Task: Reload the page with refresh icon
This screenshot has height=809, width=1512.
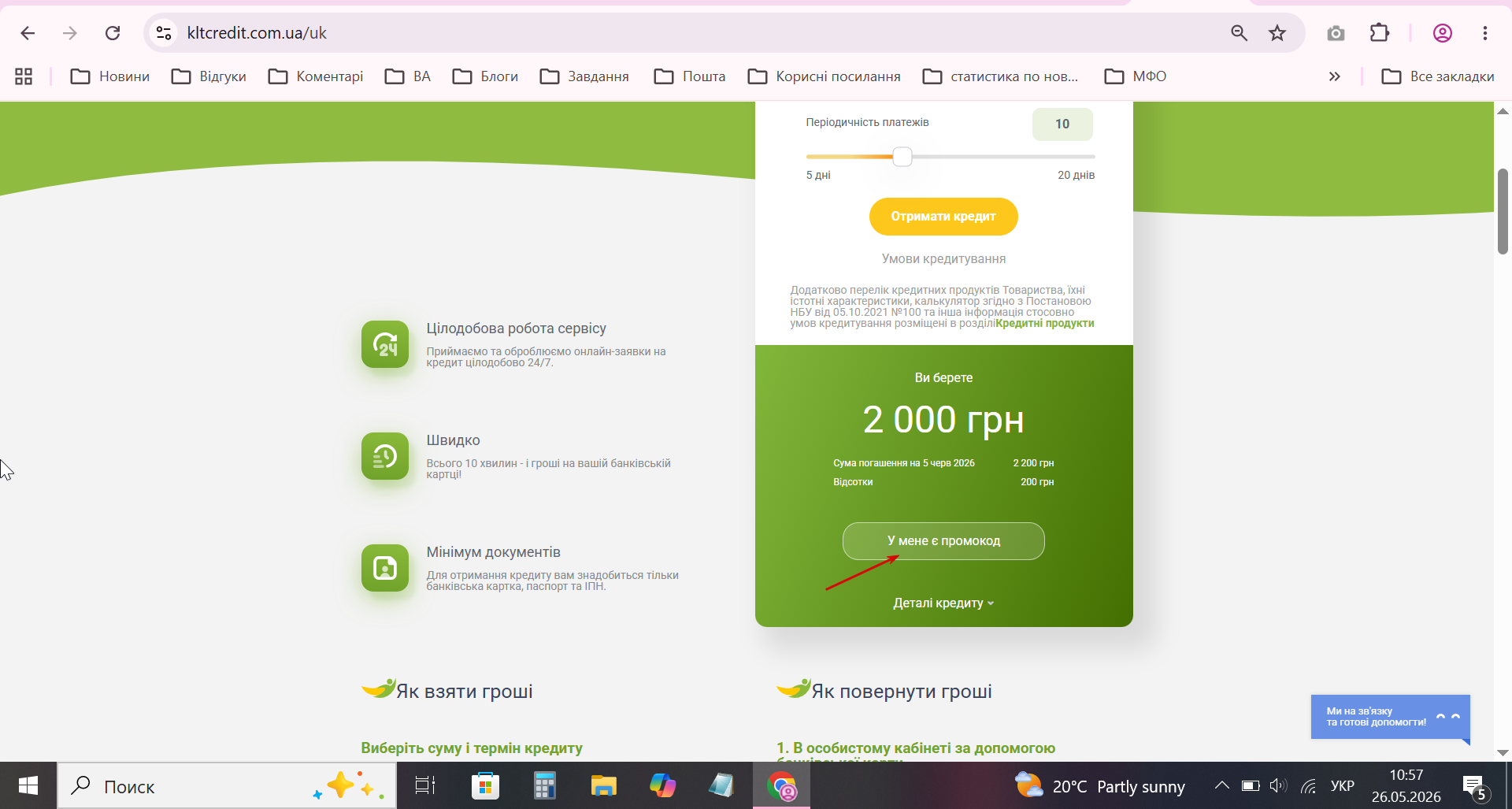Action: 113,33
